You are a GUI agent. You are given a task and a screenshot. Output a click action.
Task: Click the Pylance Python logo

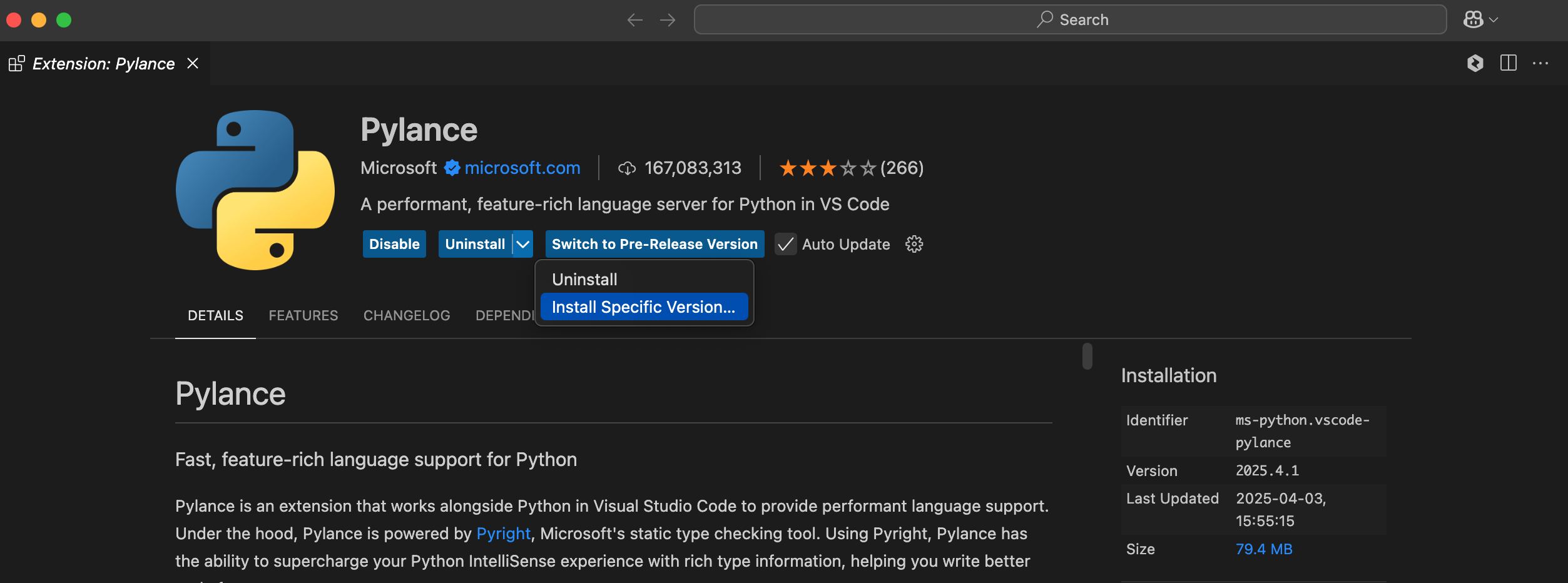coord(255,190)
